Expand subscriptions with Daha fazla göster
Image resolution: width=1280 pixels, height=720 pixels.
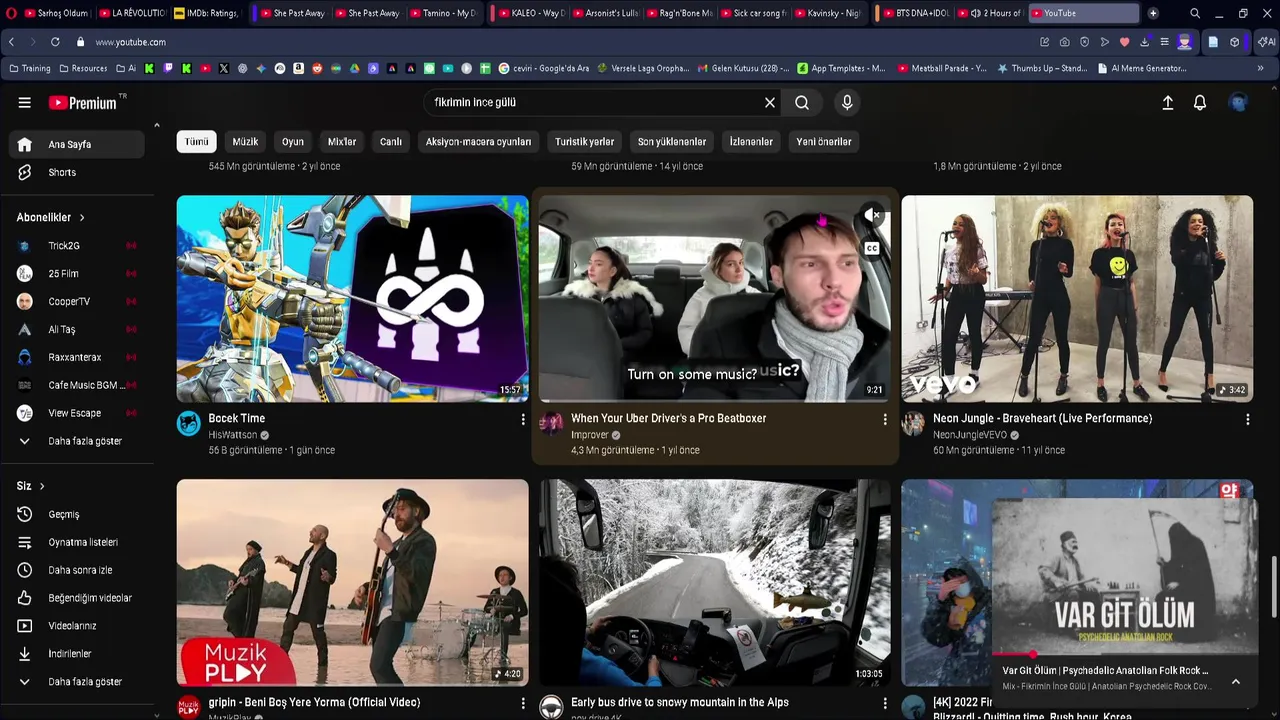click(77, 441)
